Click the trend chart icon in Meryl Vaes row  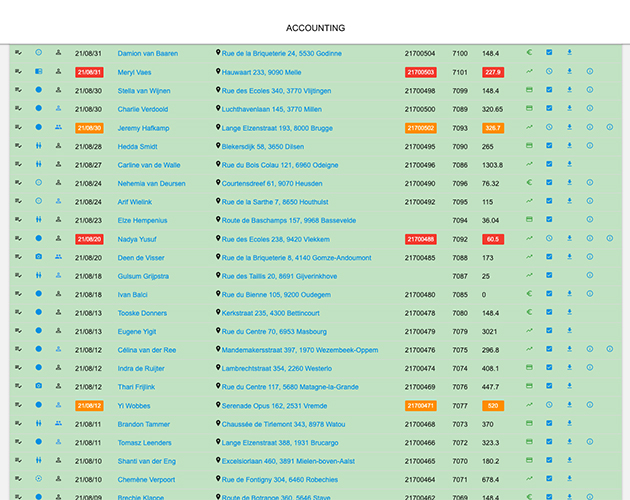point(530,72)
